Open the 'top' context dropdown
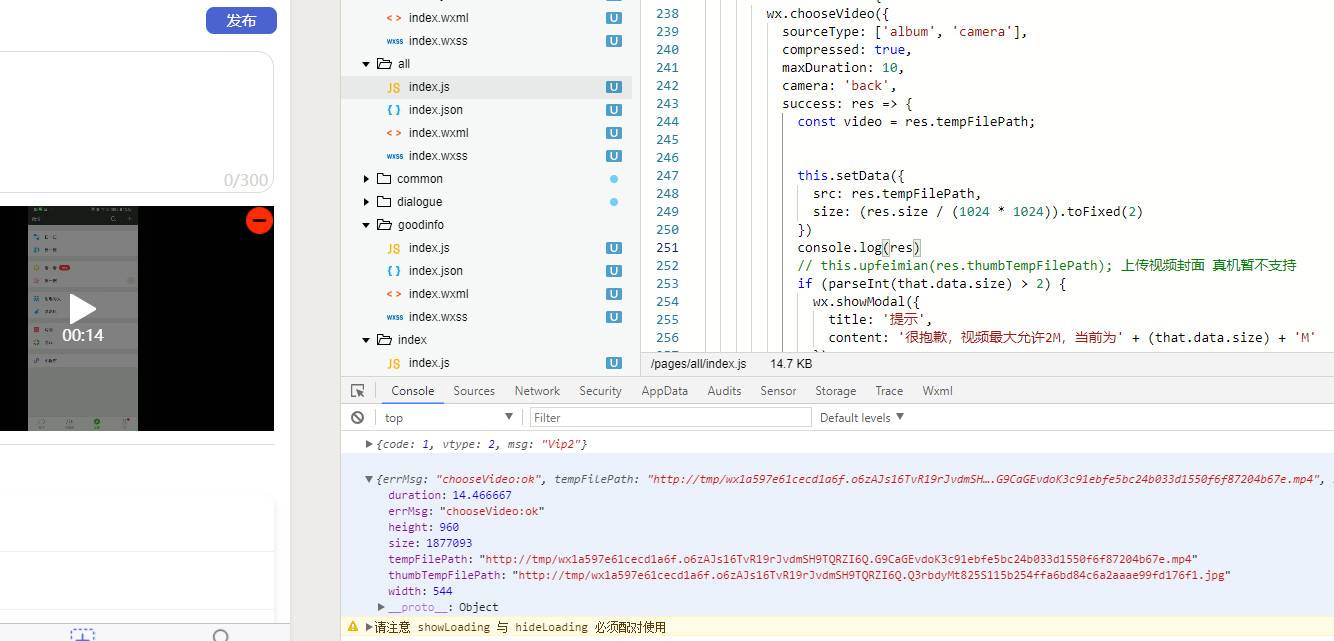Viewport: 1334px width, 641px height. point(448,418)
